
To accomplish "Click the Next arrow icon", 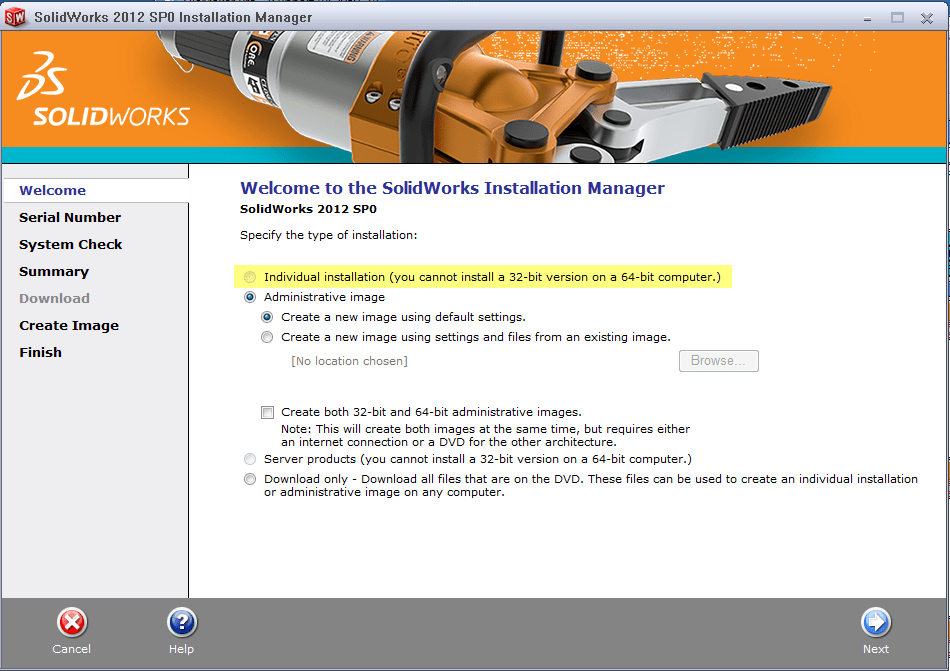I will 875,623.
